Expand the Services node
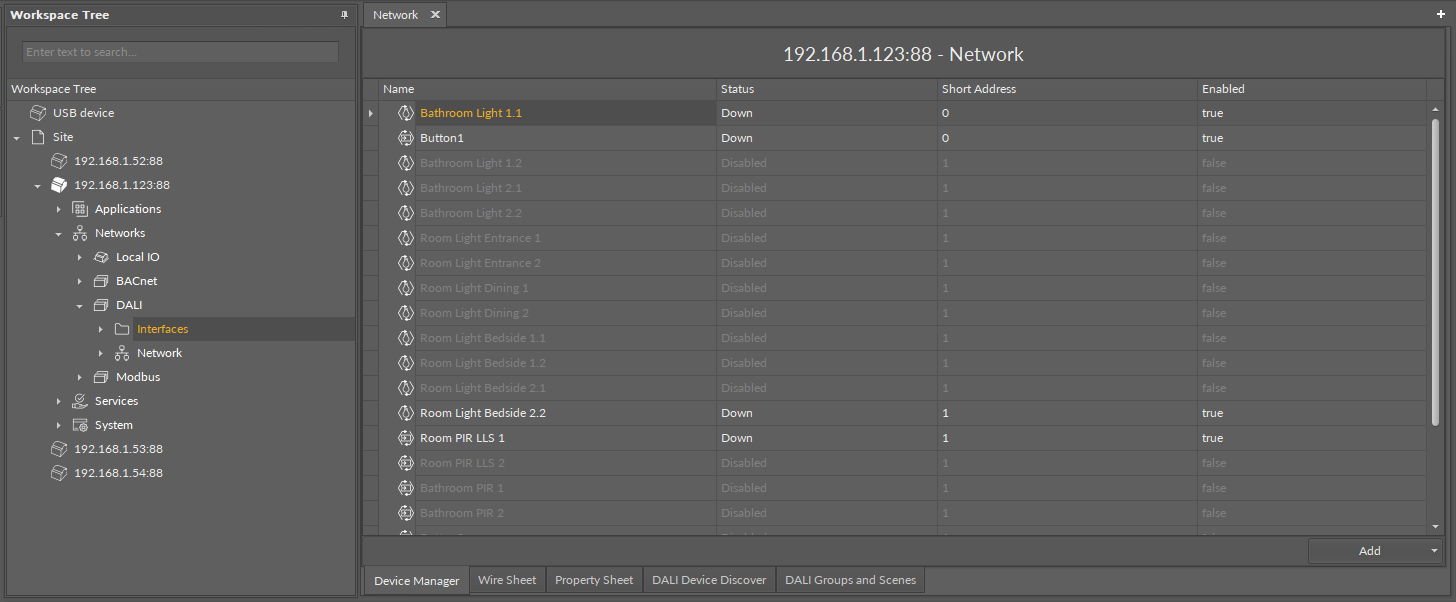The height and width of the screenshot is (602, 1456). click(59, 401)
